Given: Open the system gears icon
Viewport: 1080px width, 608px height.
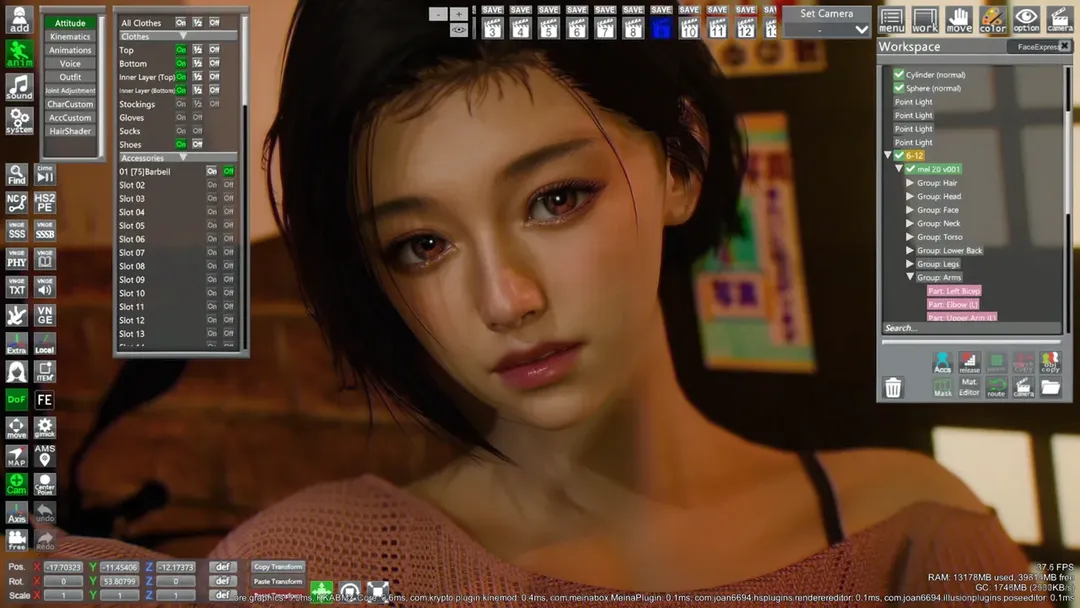Looking at the screenshot, I should point(19,120).
